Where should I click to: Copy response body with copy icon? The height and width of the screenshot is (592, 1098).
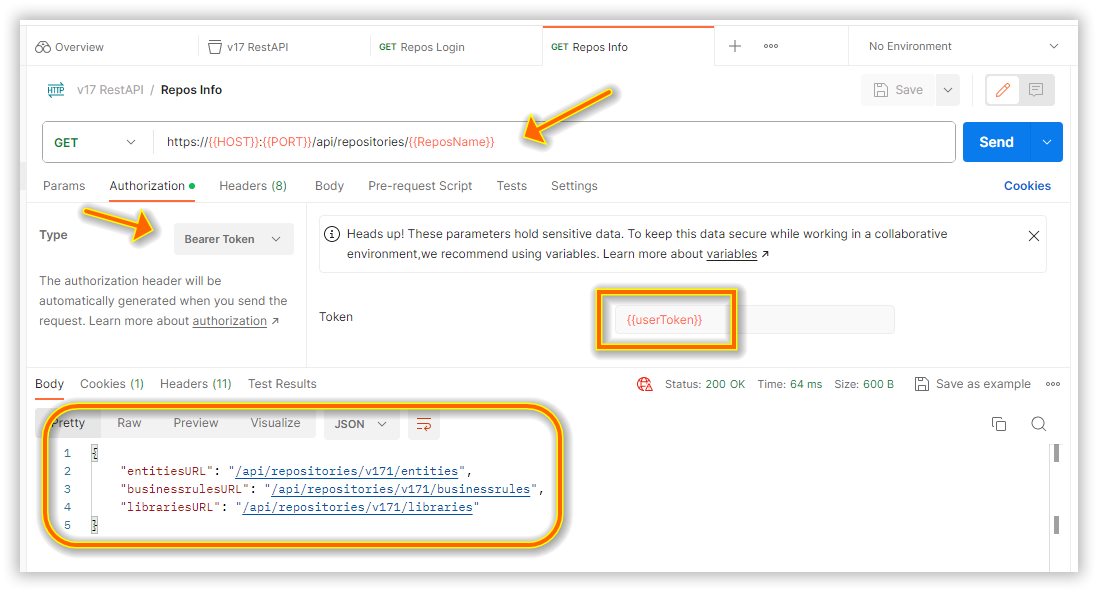tap(998, 424)
